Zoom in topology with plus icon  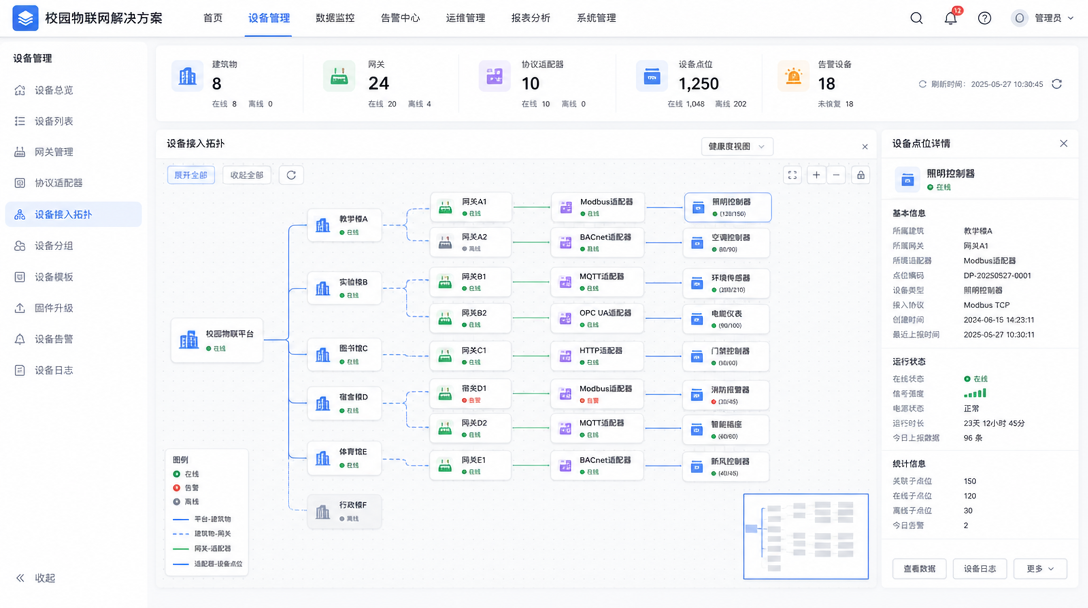816,175
